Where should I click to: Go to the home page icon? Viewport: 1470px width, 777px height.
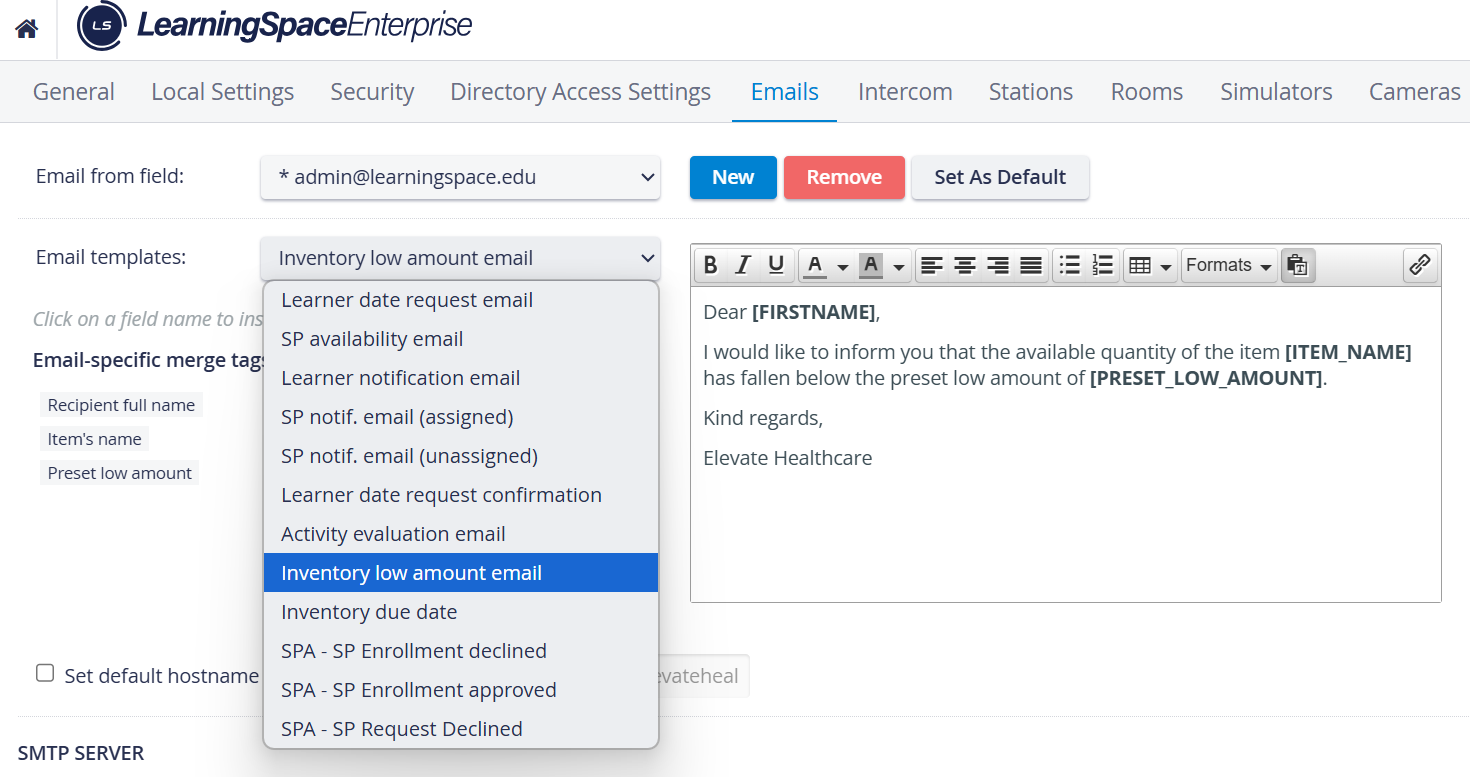(x=27, y=29)
